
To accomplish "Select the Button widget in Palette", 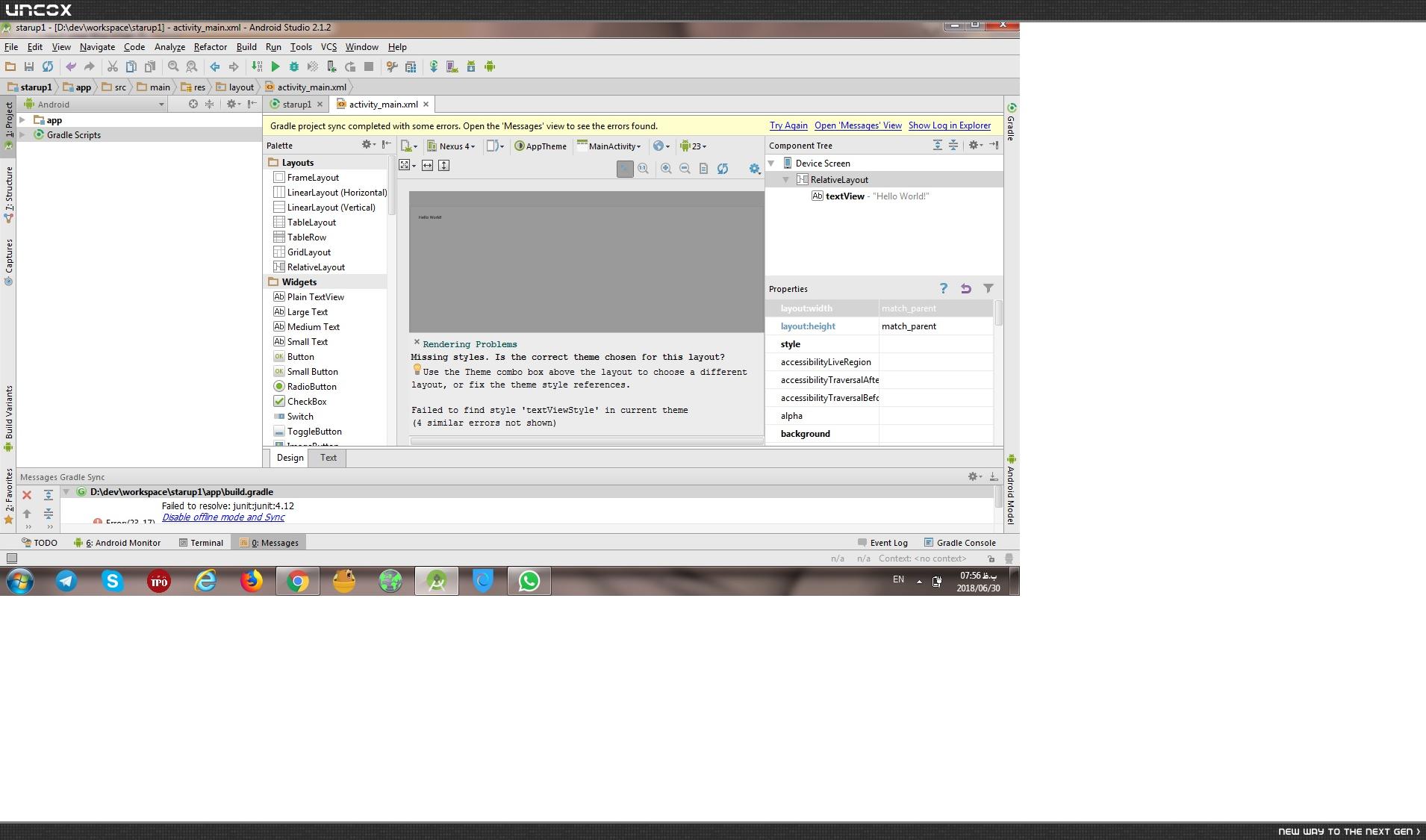I will [301, 357].
